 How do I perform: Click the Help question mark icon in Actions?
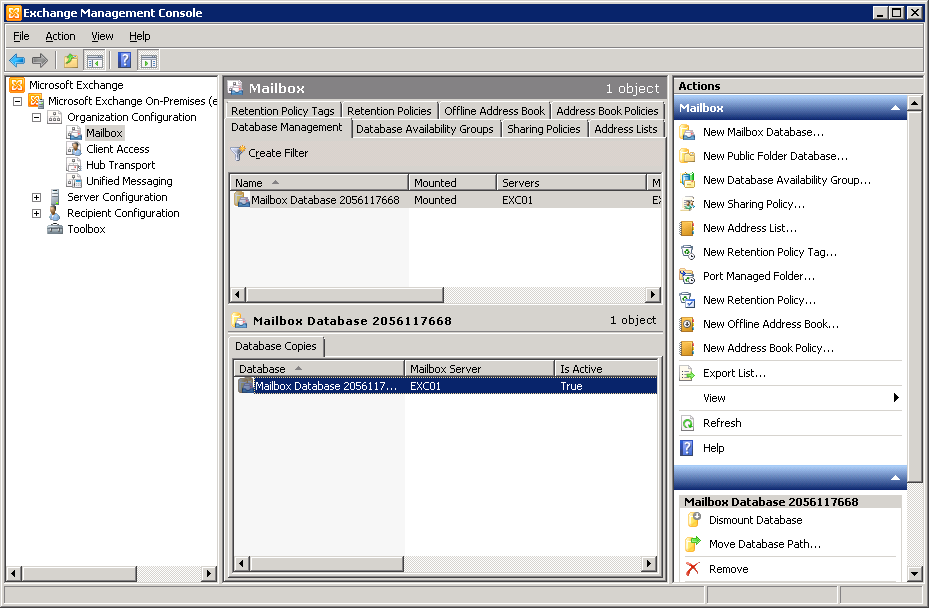[x=687, y=448]
